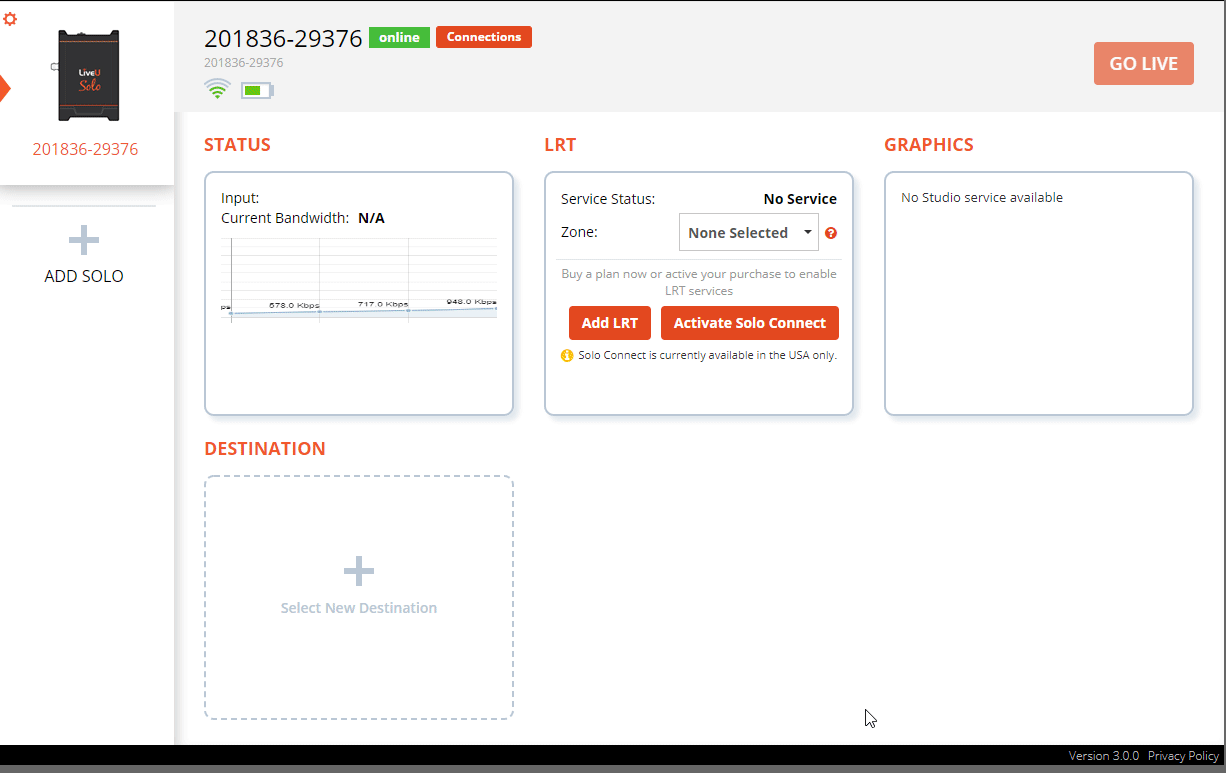
Task: Click the 948.0 Kbps graph label
Action: (471, 301)
